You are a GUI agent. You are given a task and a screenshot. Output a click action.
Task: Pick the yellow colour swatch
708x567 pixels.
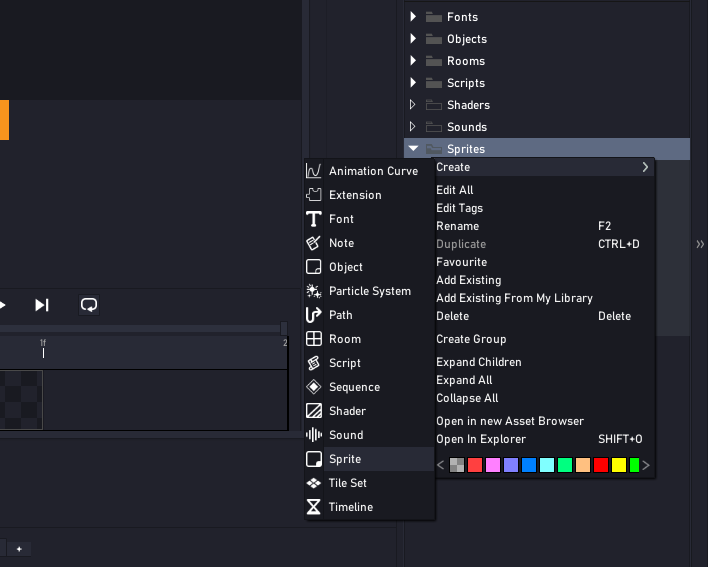coord(619,465)
